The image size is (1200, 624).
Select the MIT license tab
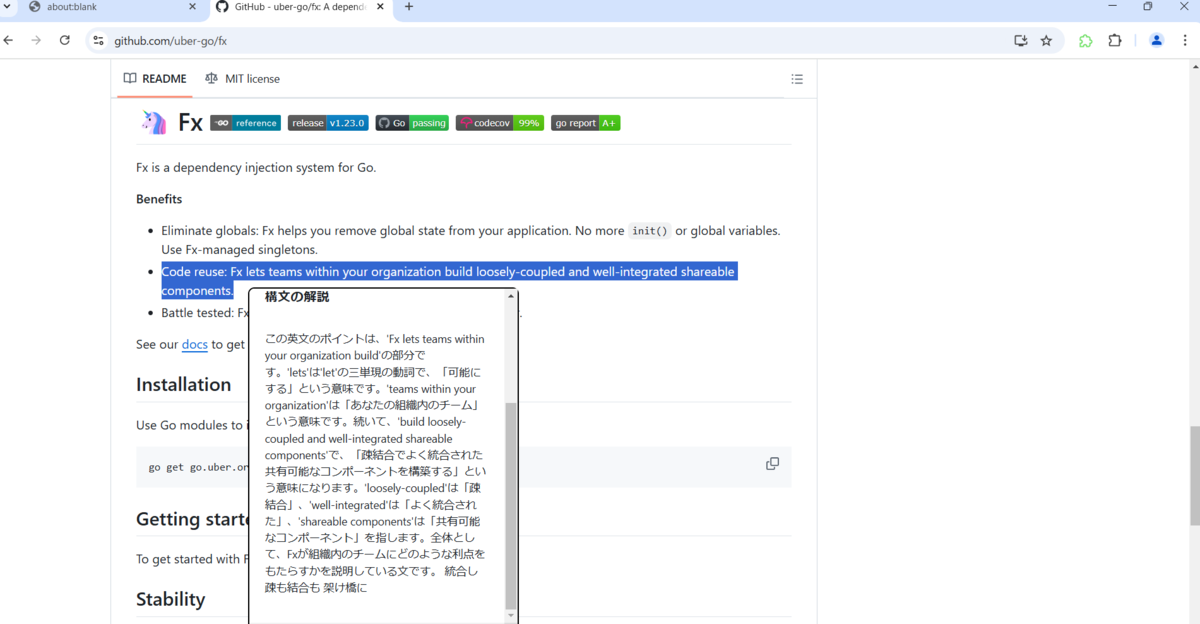click(242, 78)
